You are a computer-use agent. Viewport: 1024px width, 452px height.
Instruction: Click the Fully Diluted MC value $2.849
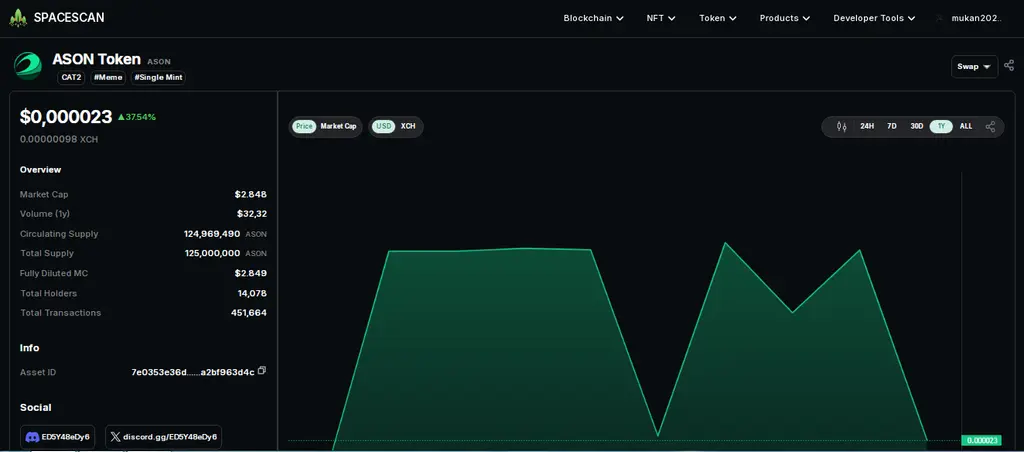click(x=251, y=273)
